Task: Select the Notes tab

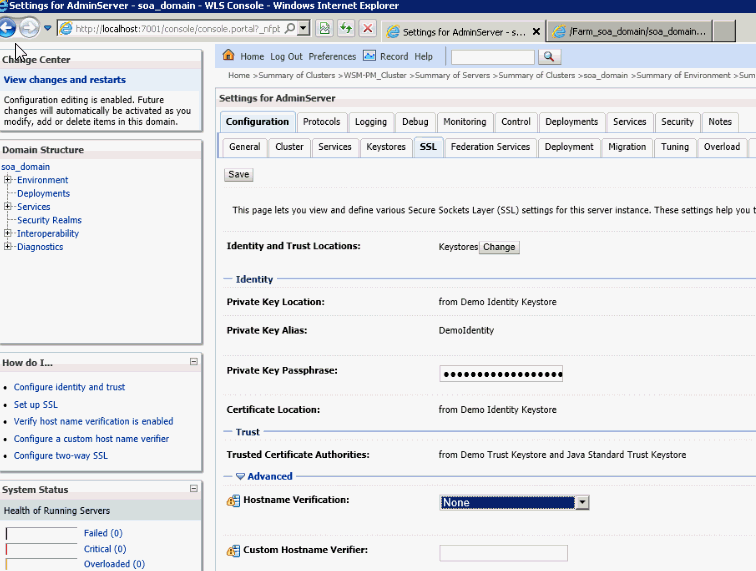Action: pyautogui.click(x=720, y=122)
